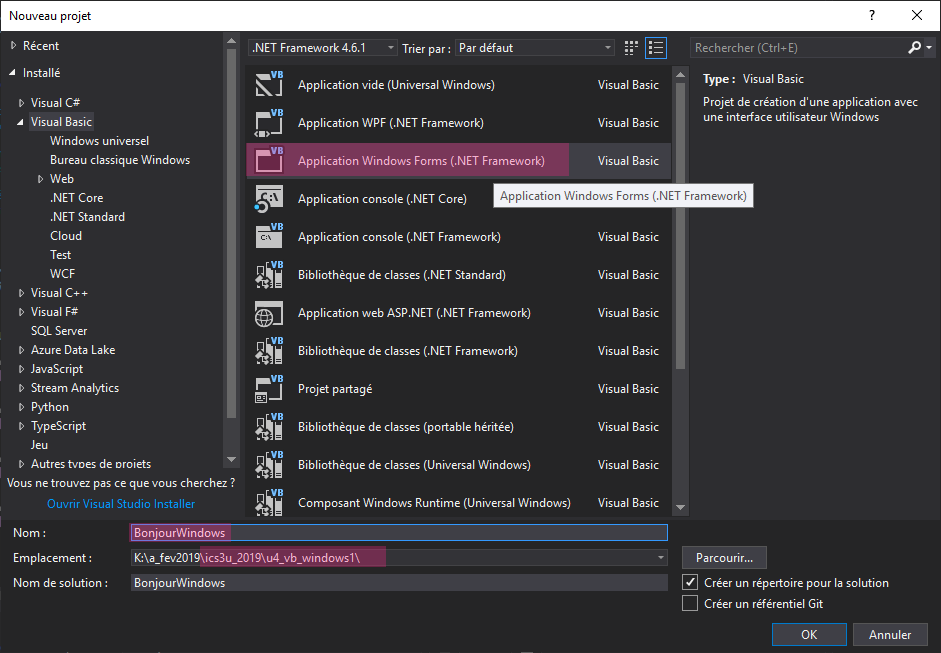
Task: Select the WCF category
Action: click(x=62, y=274)
